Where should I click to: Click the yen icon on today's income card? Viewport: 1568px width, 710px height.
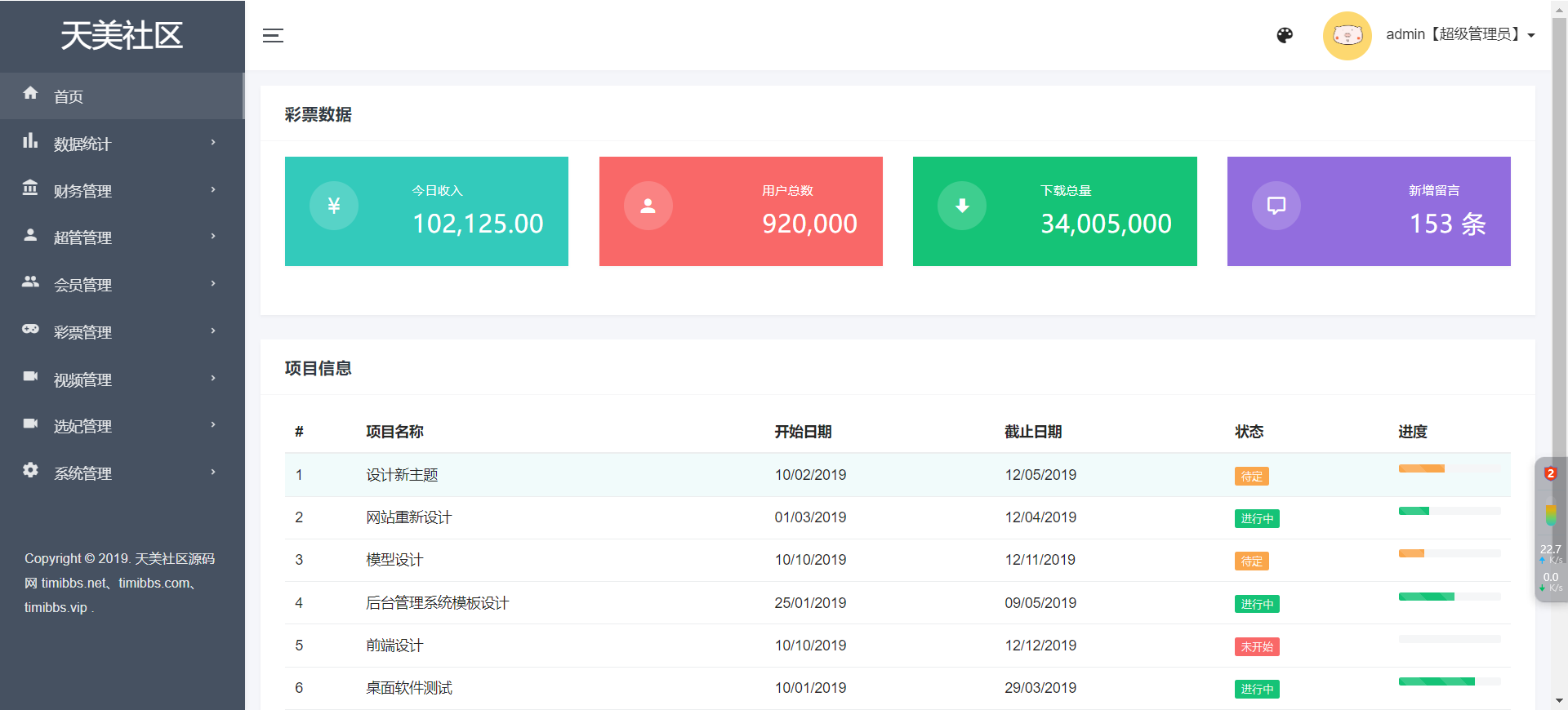click(x=333, y=206)
